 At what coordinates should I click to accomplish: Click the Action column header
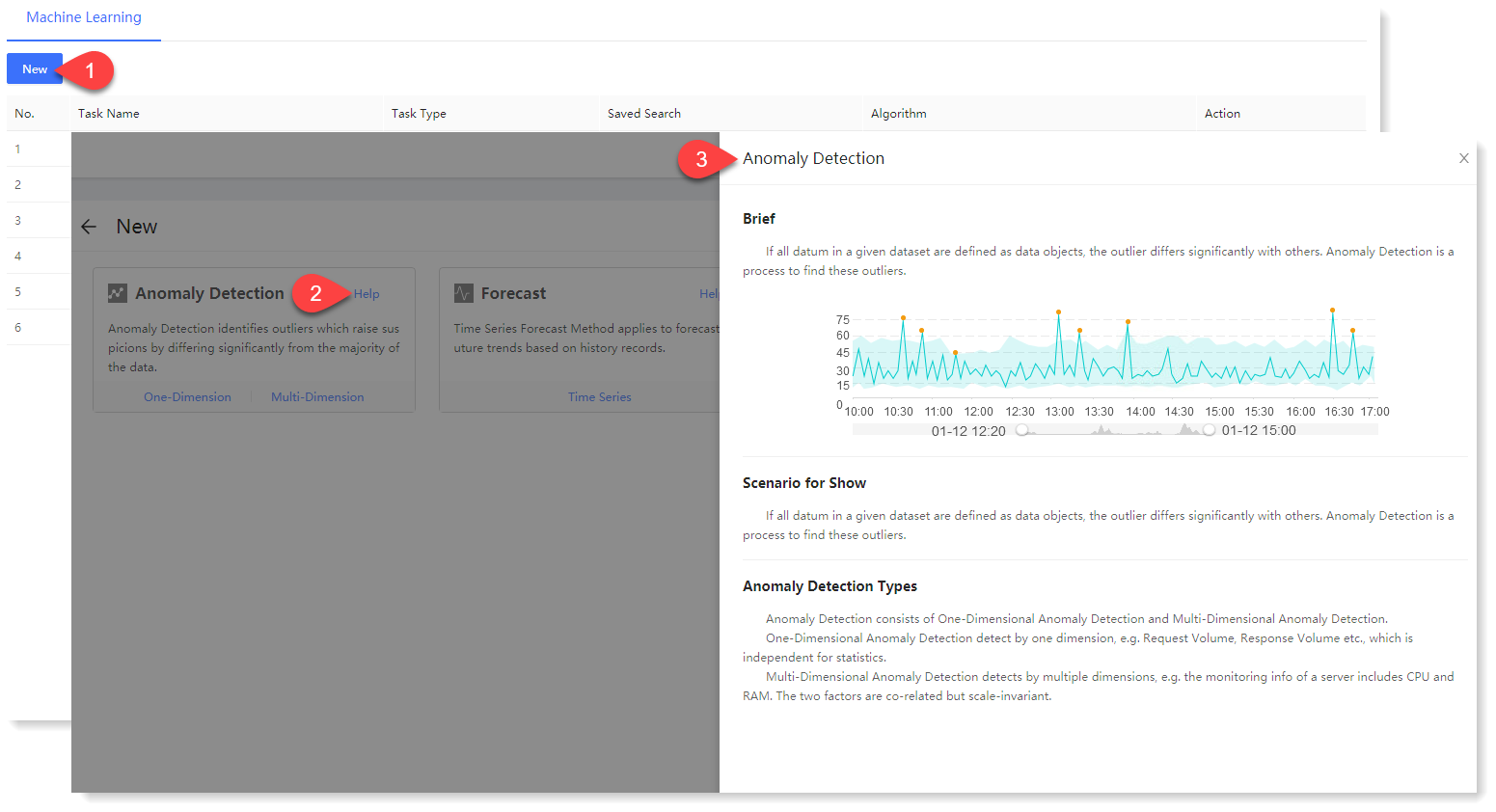point(1222,114)
